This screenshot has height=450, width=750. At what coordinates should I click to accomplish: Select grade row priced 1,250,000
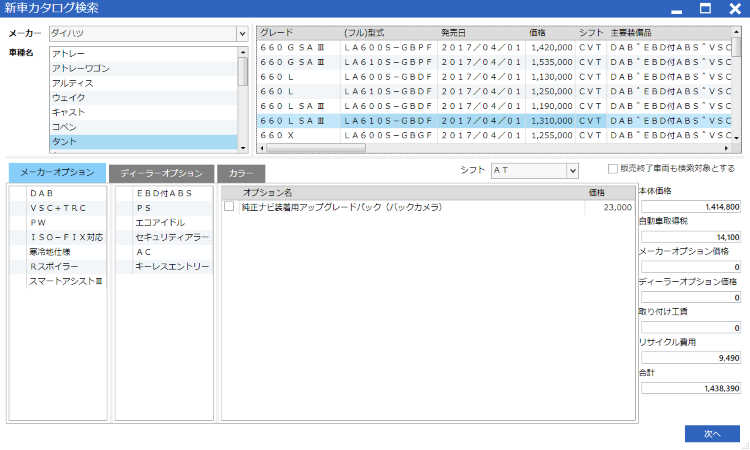coord(495,91)
